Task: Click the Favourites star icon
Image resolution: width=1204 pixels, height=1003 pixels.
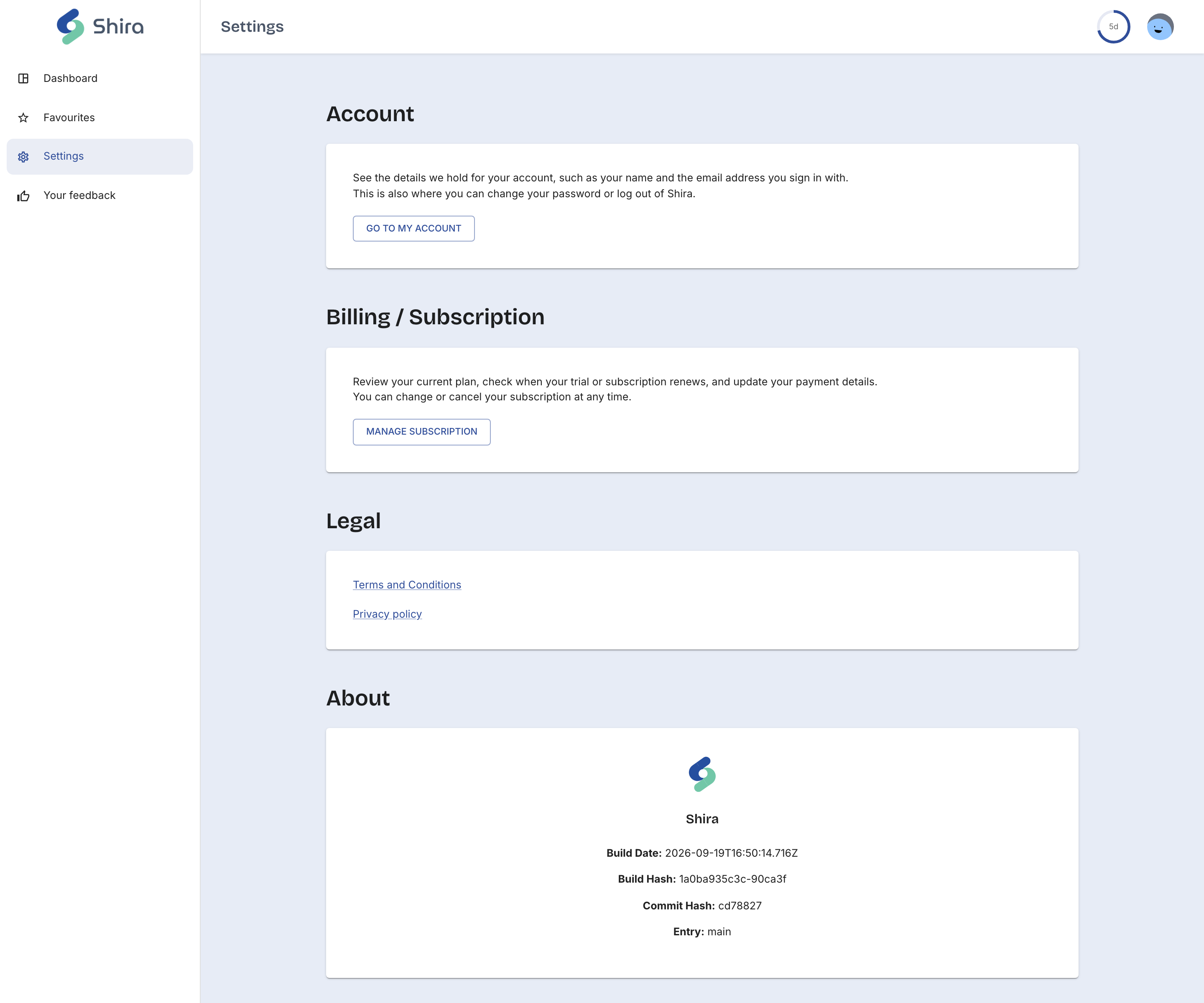Action: [23, 117]
